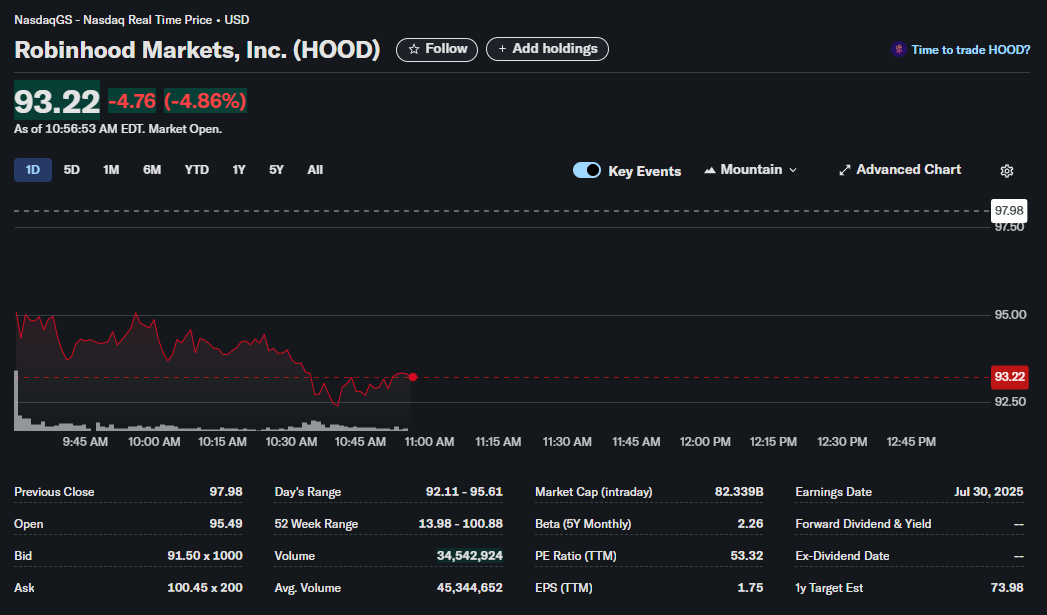Click the Previous Close value 97.98
Screen dimensions: 1047x615
pyautogui.click(x=226, y=492)
